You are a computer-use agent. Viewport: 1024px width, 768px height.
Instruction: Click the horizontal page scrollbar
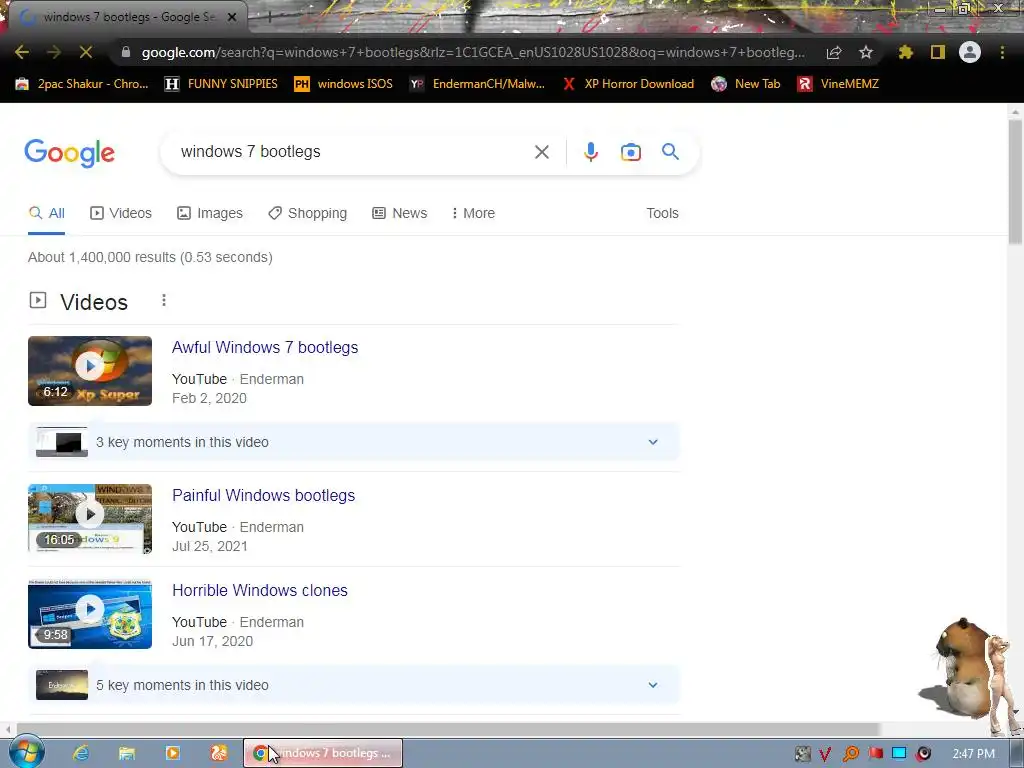(x=448, y=729)
